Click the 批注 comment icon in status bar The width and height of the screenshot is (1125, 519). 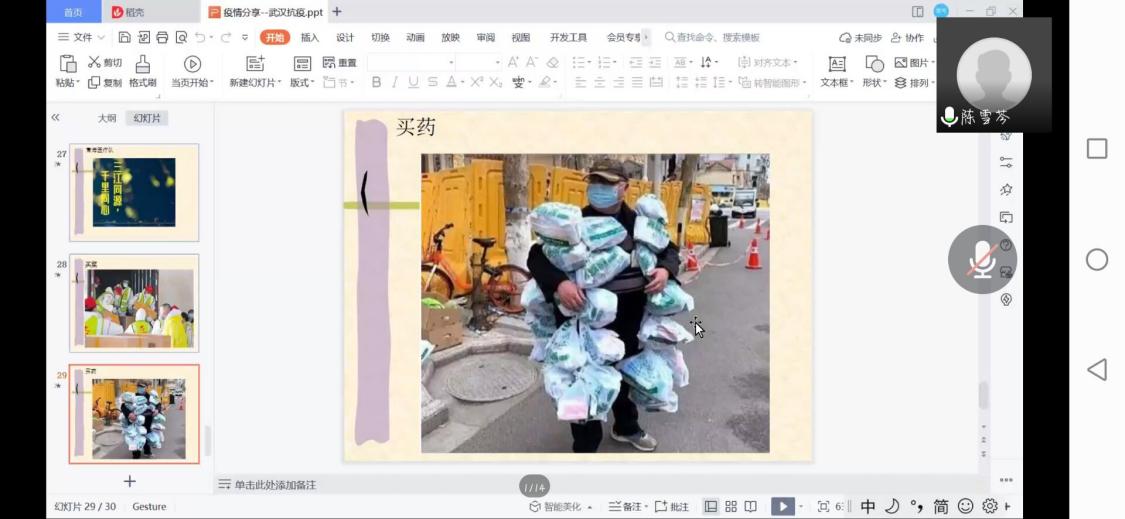[662, 506]
